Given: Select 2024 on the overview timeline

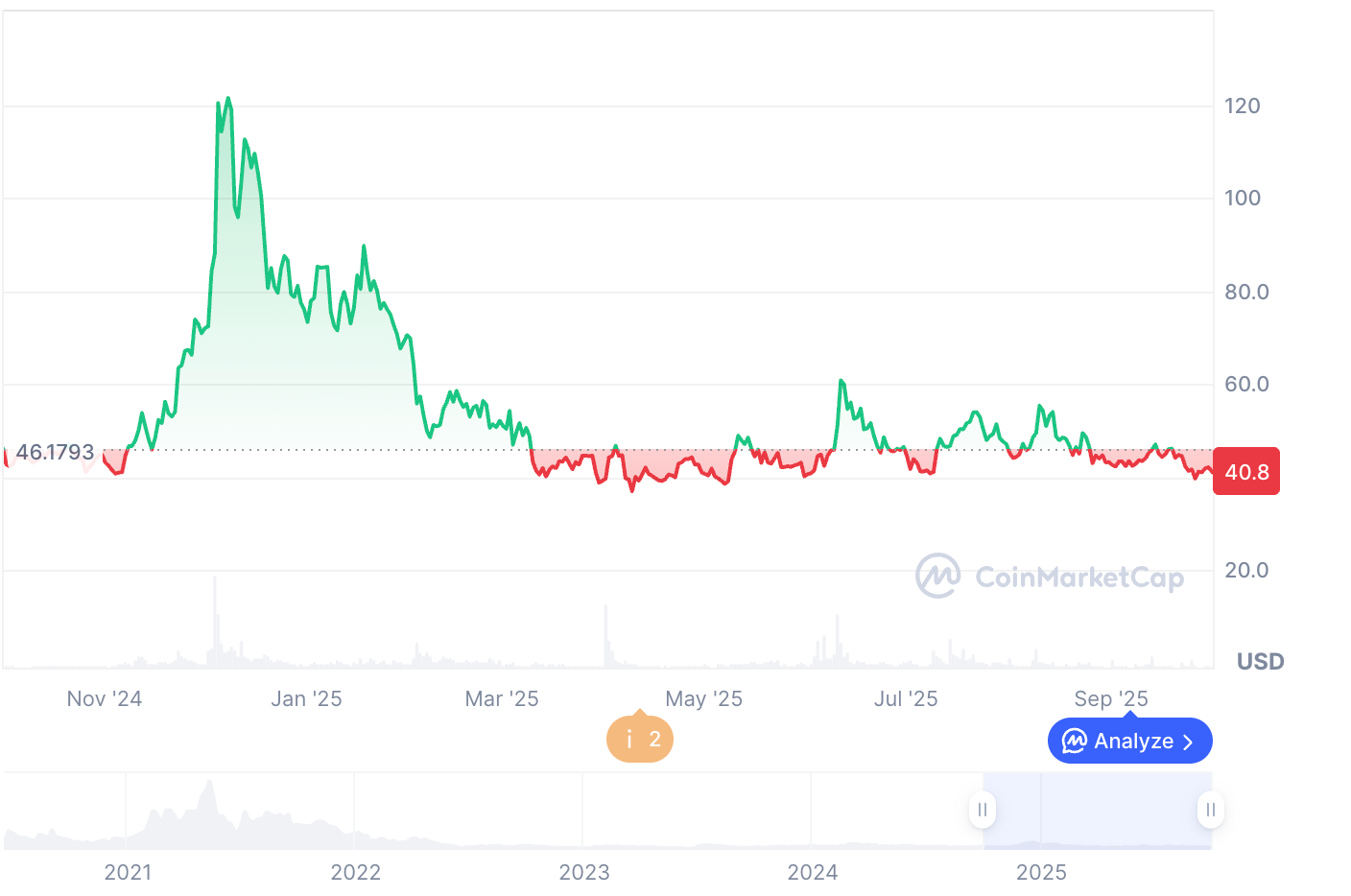Looking at the screenshot, I should [x=812, y=872].
